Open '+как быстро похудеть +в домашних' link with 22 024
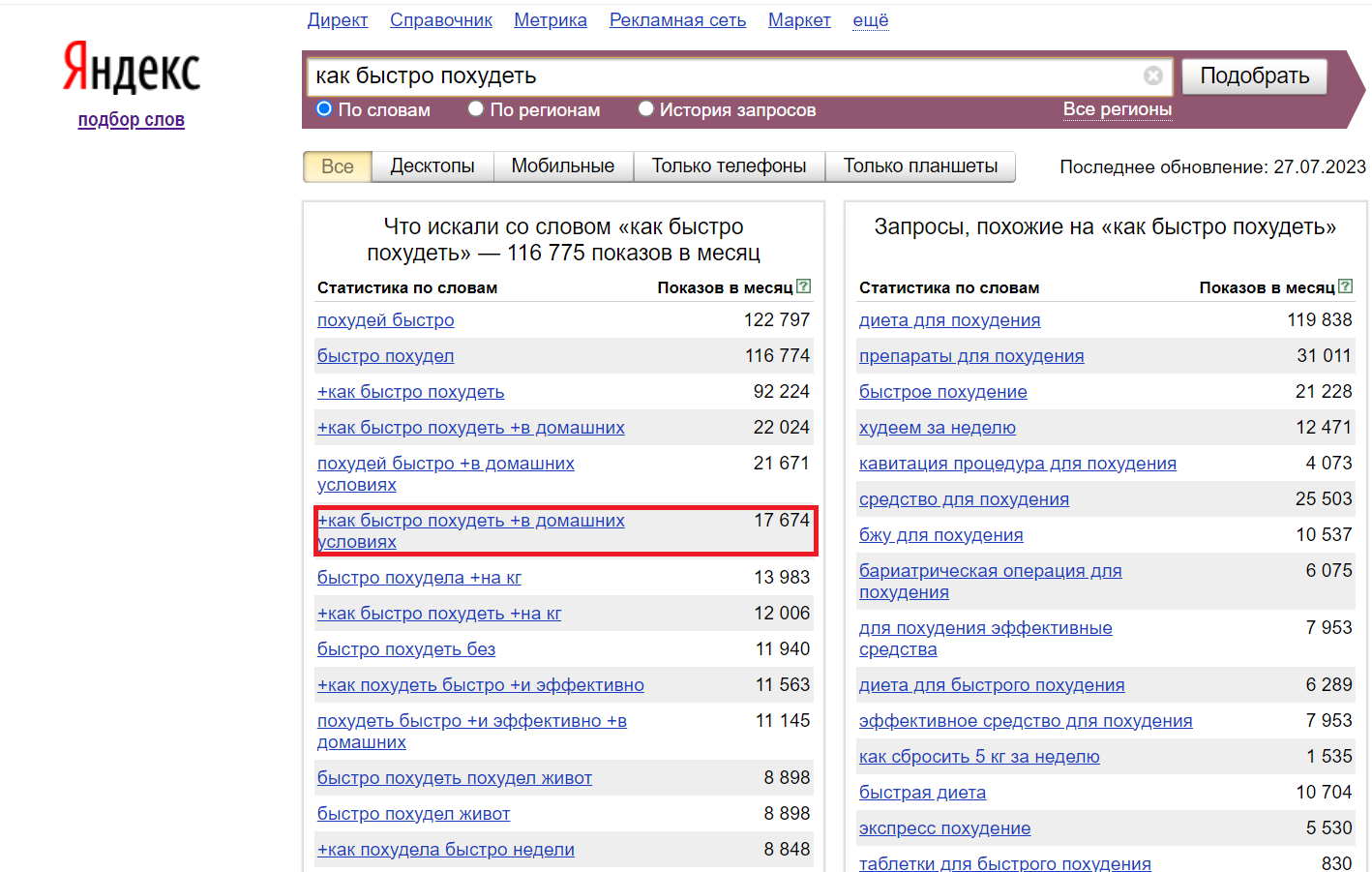The width and height of the screenshot is (1372, 872). (x=471, y=428)
